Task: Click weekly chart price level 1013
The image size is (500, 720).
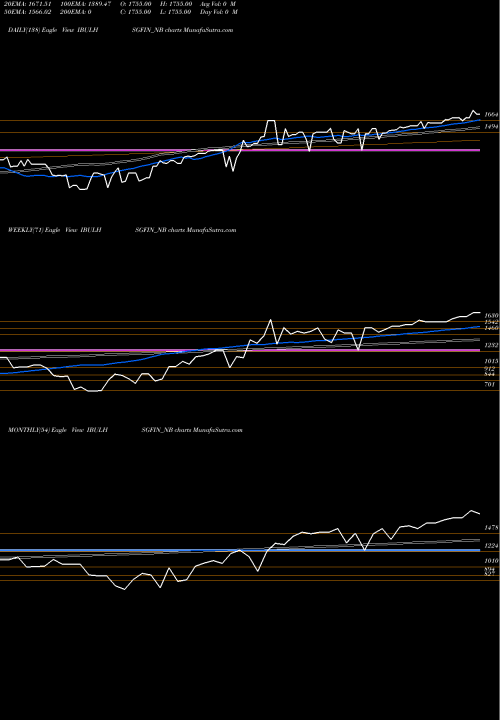Action: [x=491, y=361]
